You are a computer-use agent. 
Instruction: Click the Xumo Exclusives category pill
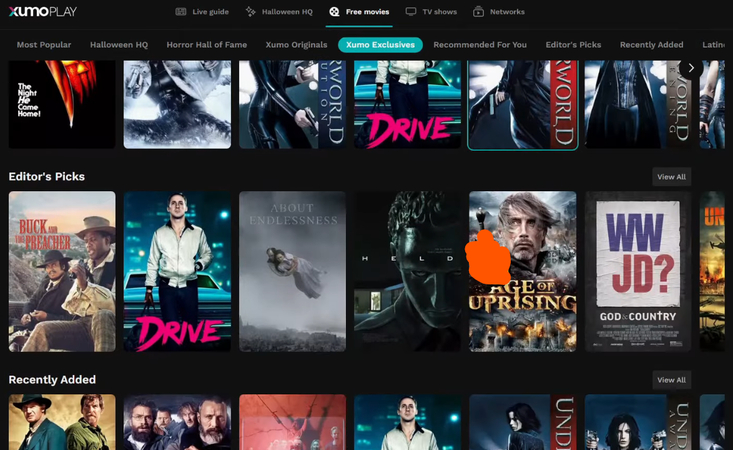click(x=380, y=45)
